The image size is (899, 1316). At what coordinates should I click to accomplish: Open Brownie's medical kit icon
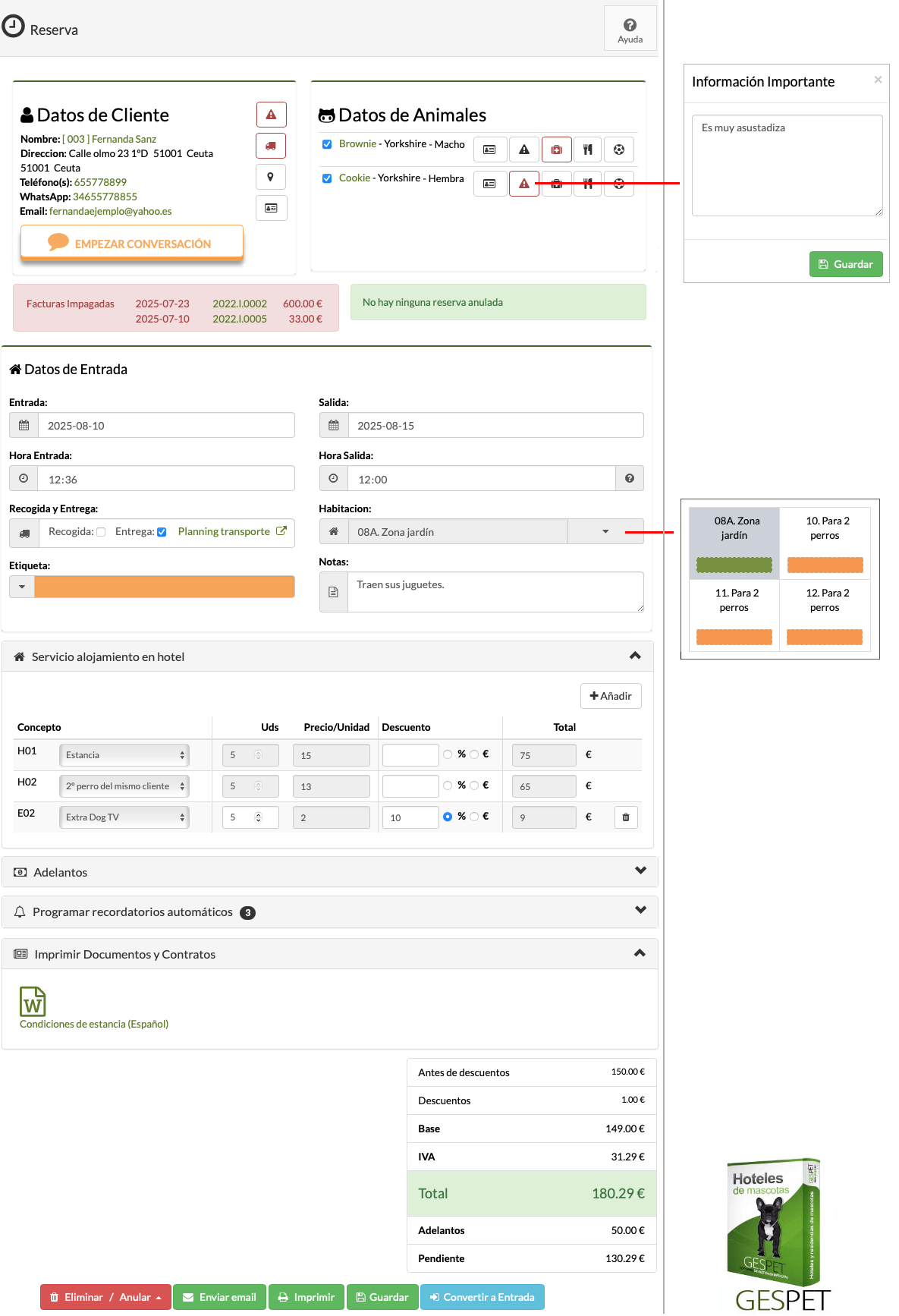556,150
